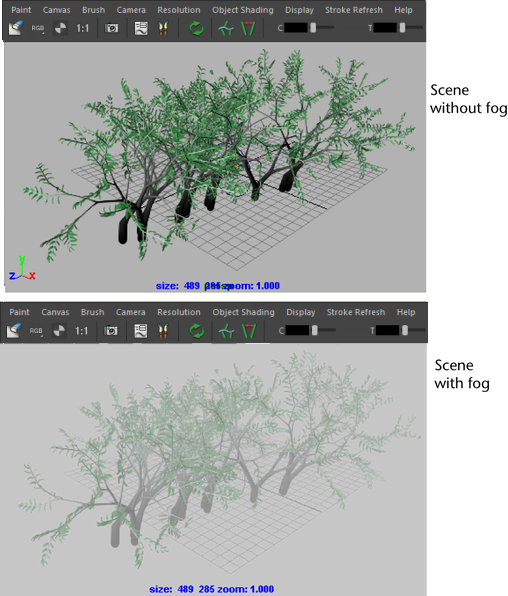Open the Resolution dropdown menu in the without-fog panel
The width and height of the screenshot is (508, 596).
(x=179, y=10)
